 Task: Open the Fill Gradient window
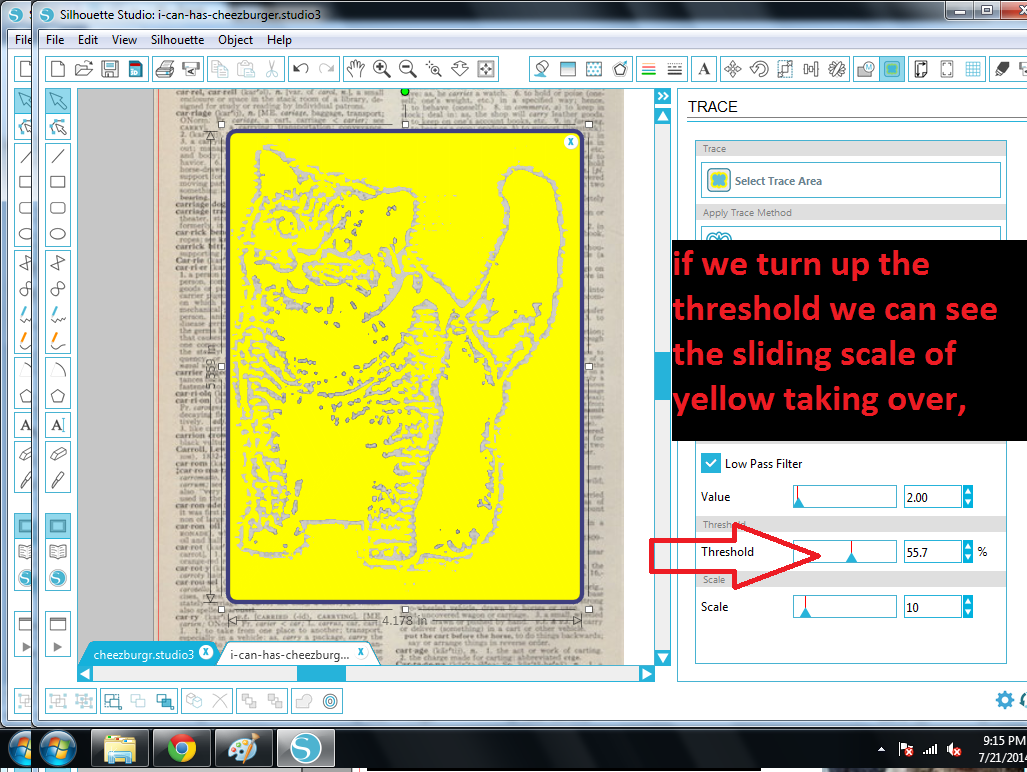coord(568,69)
